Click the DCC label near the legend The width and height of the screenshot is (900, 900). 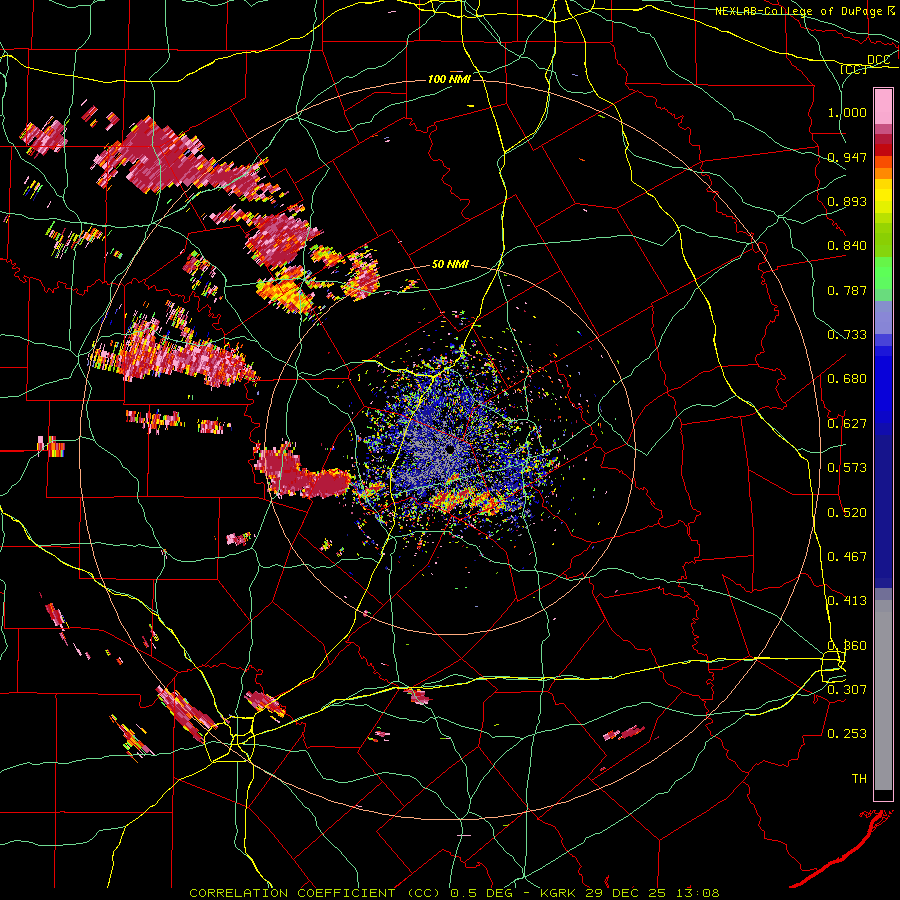pos(878,60)
